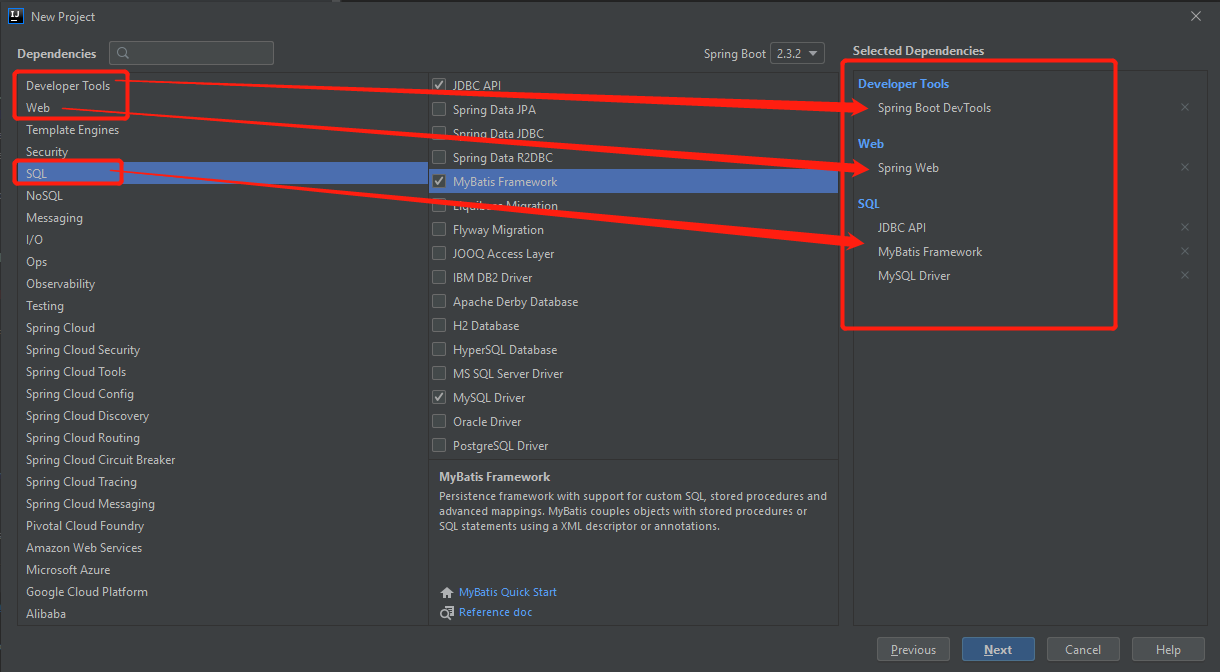Select the Spring Cloud Tracing category

(x=222, y=482)
